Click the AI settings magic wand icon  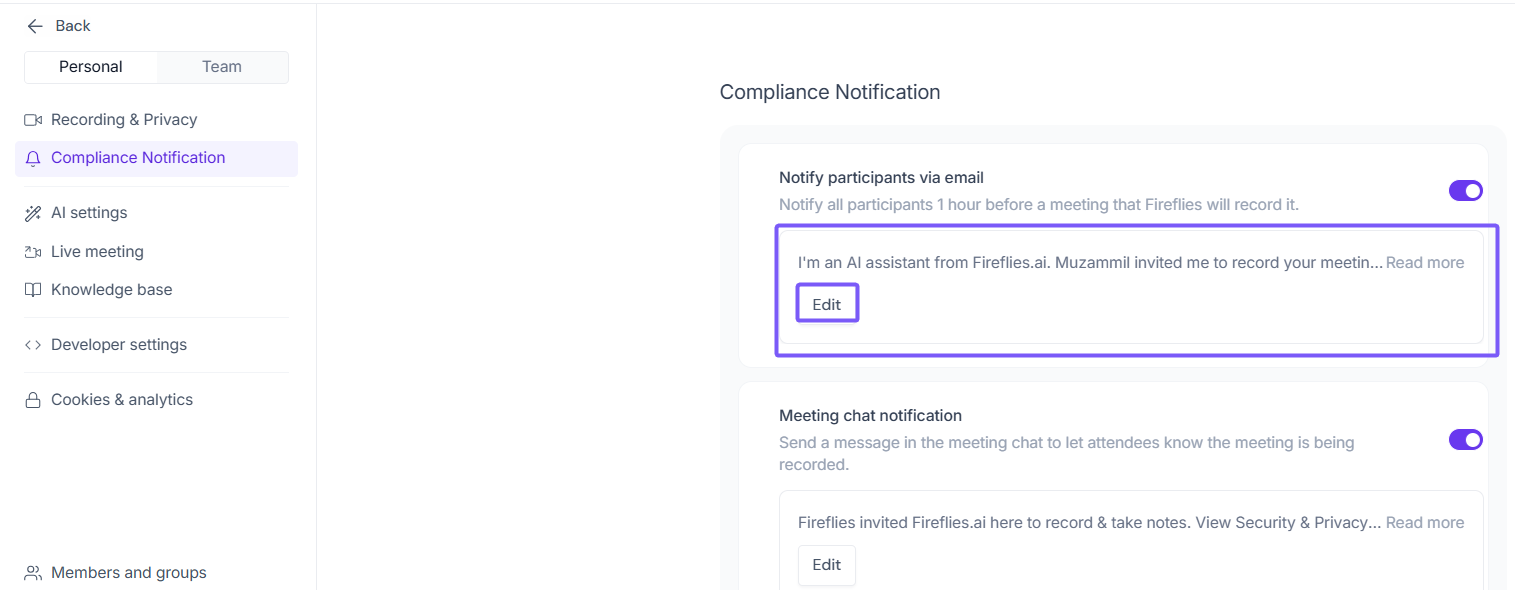click(x=33, y=213)
